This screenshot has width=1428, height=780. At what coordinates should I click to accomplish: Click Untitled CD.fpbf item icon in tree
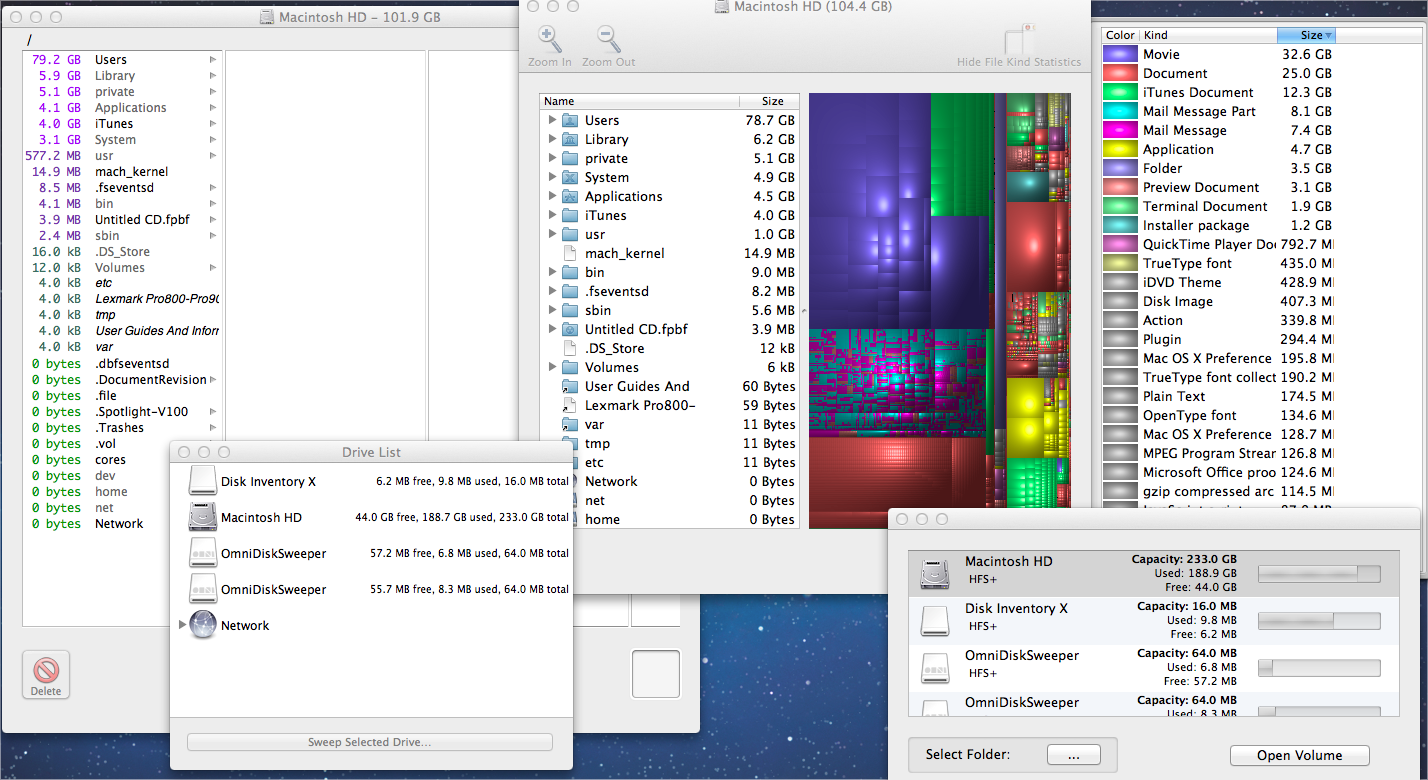570,329
